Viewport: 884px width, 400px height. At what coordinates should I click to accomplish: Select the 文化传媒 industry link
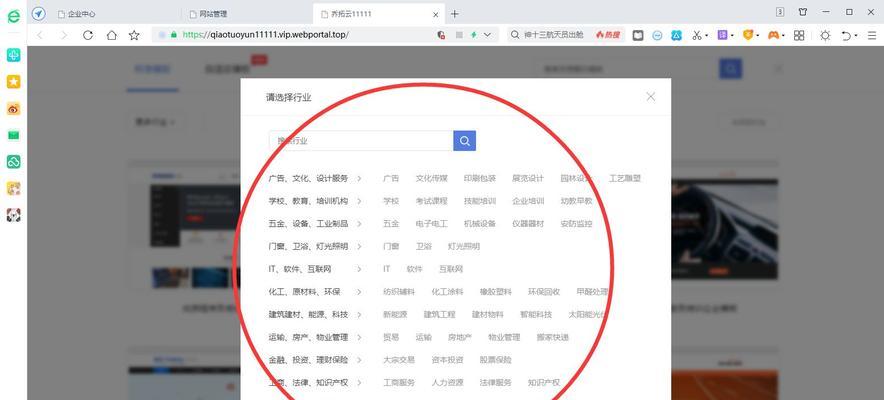(431, 179)
